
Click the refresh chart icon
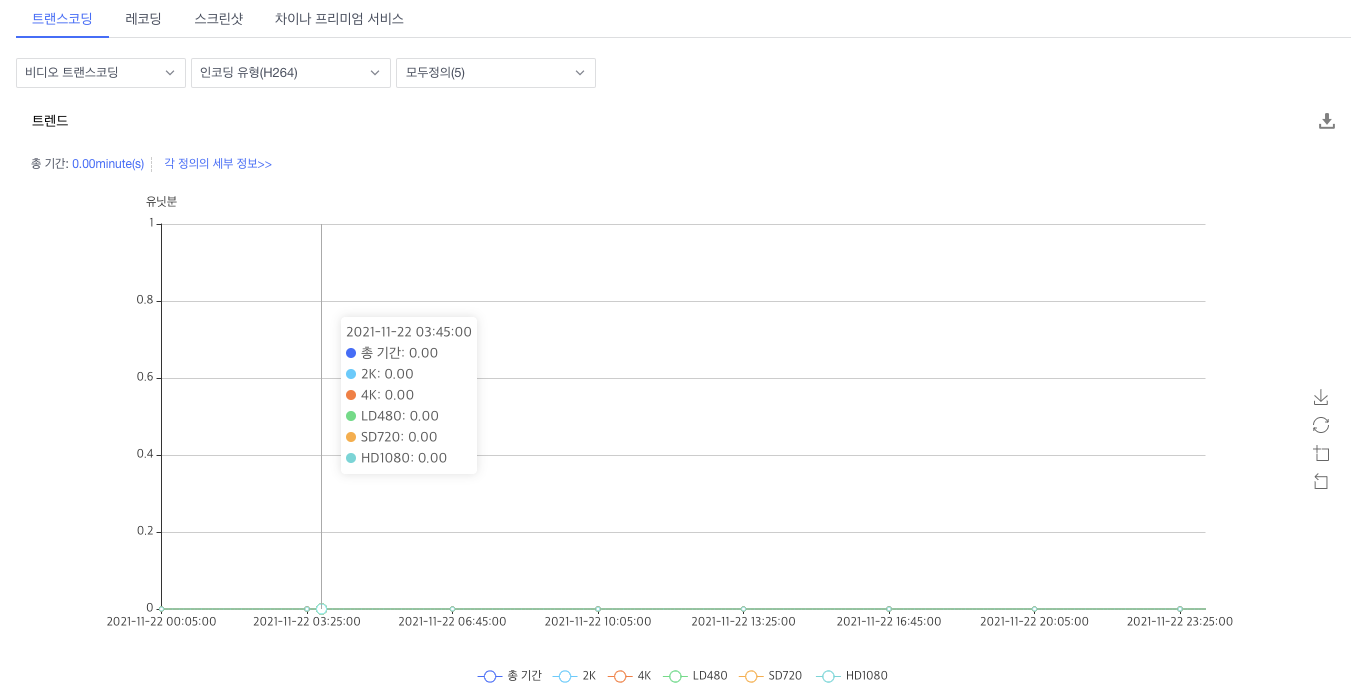coord(1321,425)
